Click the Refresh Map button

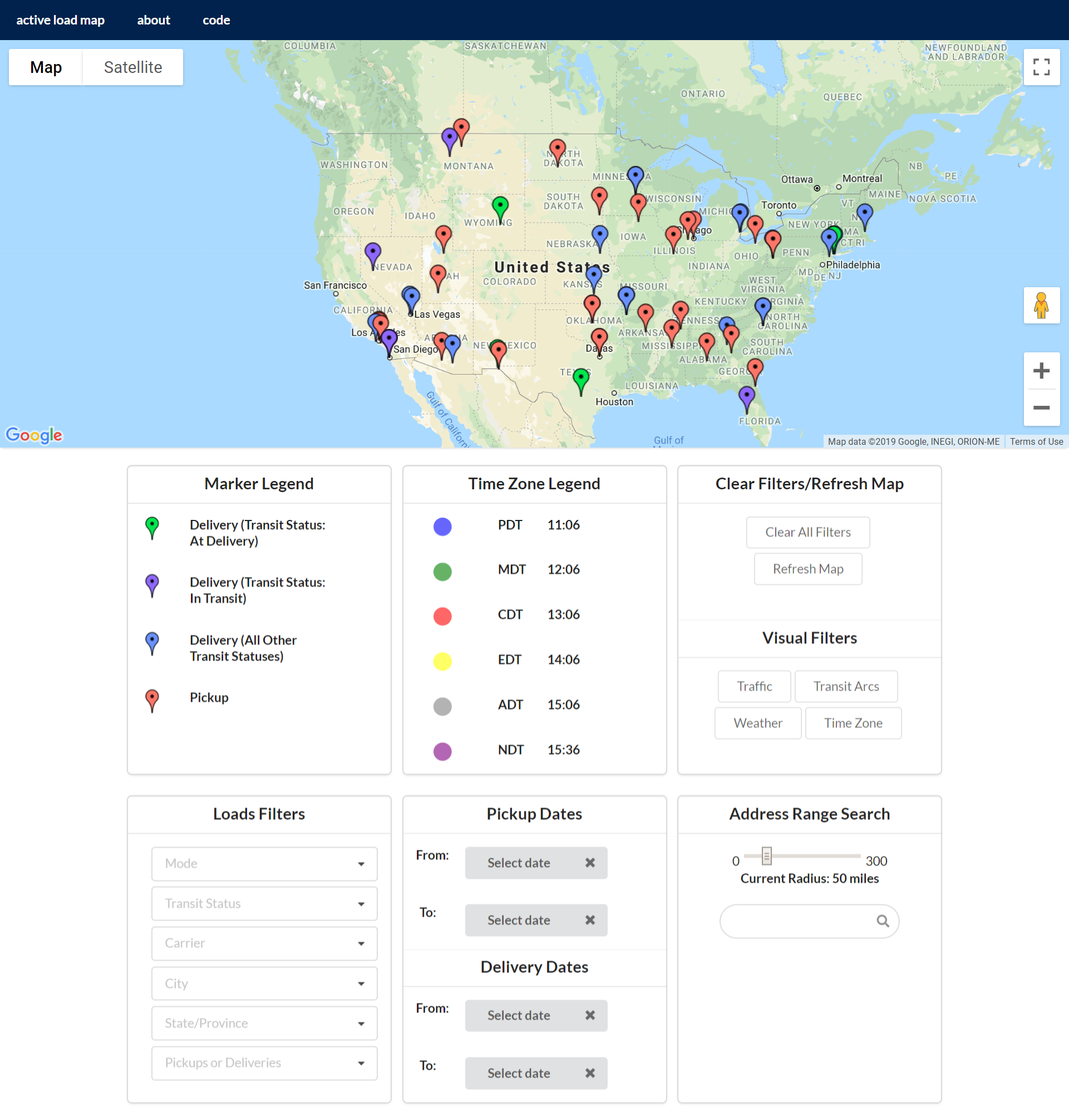click(x=807, y=569)
